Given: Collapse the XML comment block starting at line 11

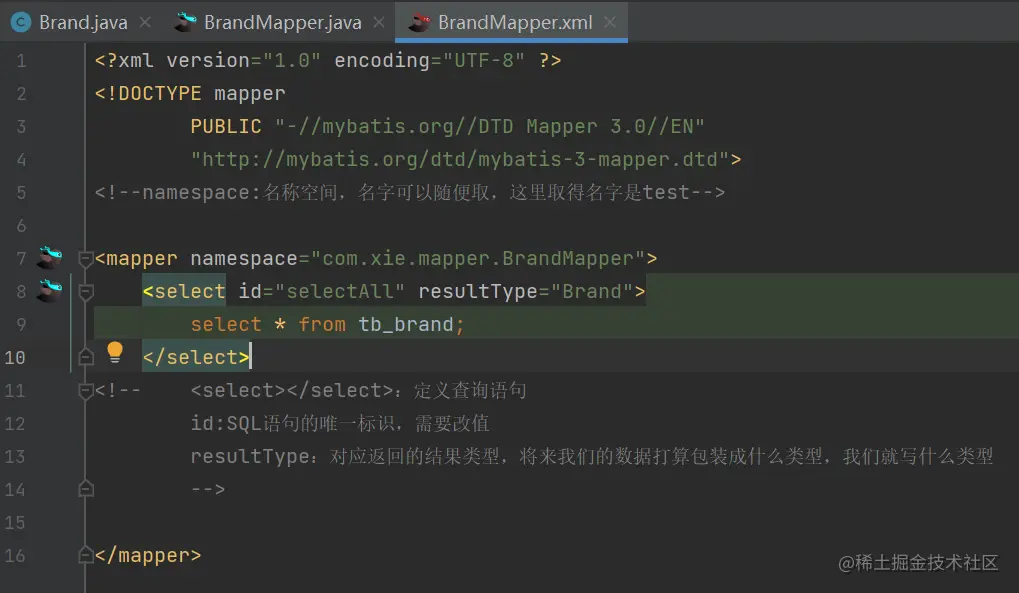Looking at the screenshot, I should [85, 390].
